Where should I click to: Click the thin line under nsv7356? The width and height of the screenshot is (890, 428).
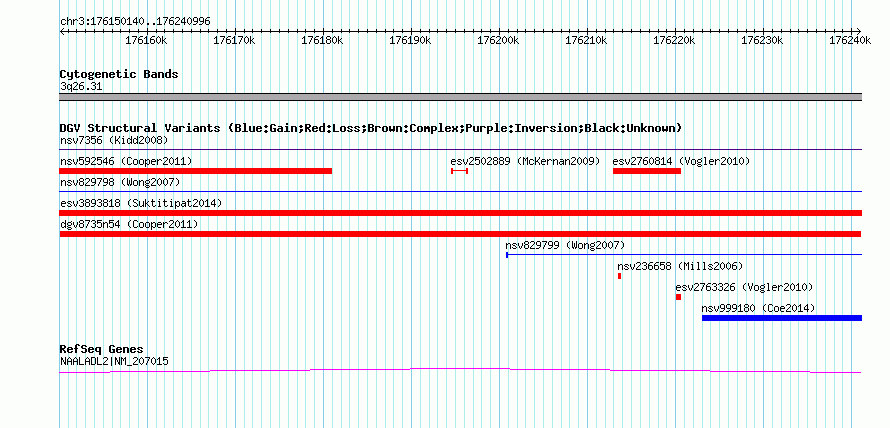pos(461,149)
